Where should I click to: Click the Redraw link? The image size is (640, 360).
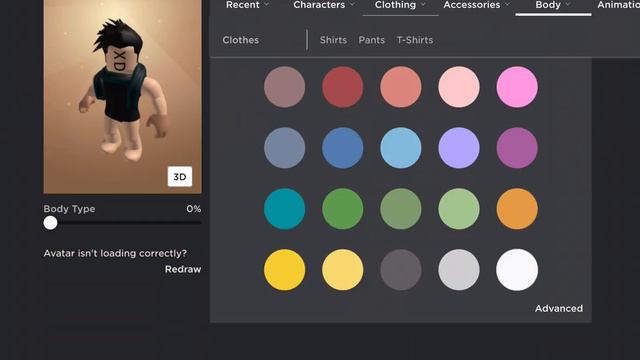coord(183,269)
